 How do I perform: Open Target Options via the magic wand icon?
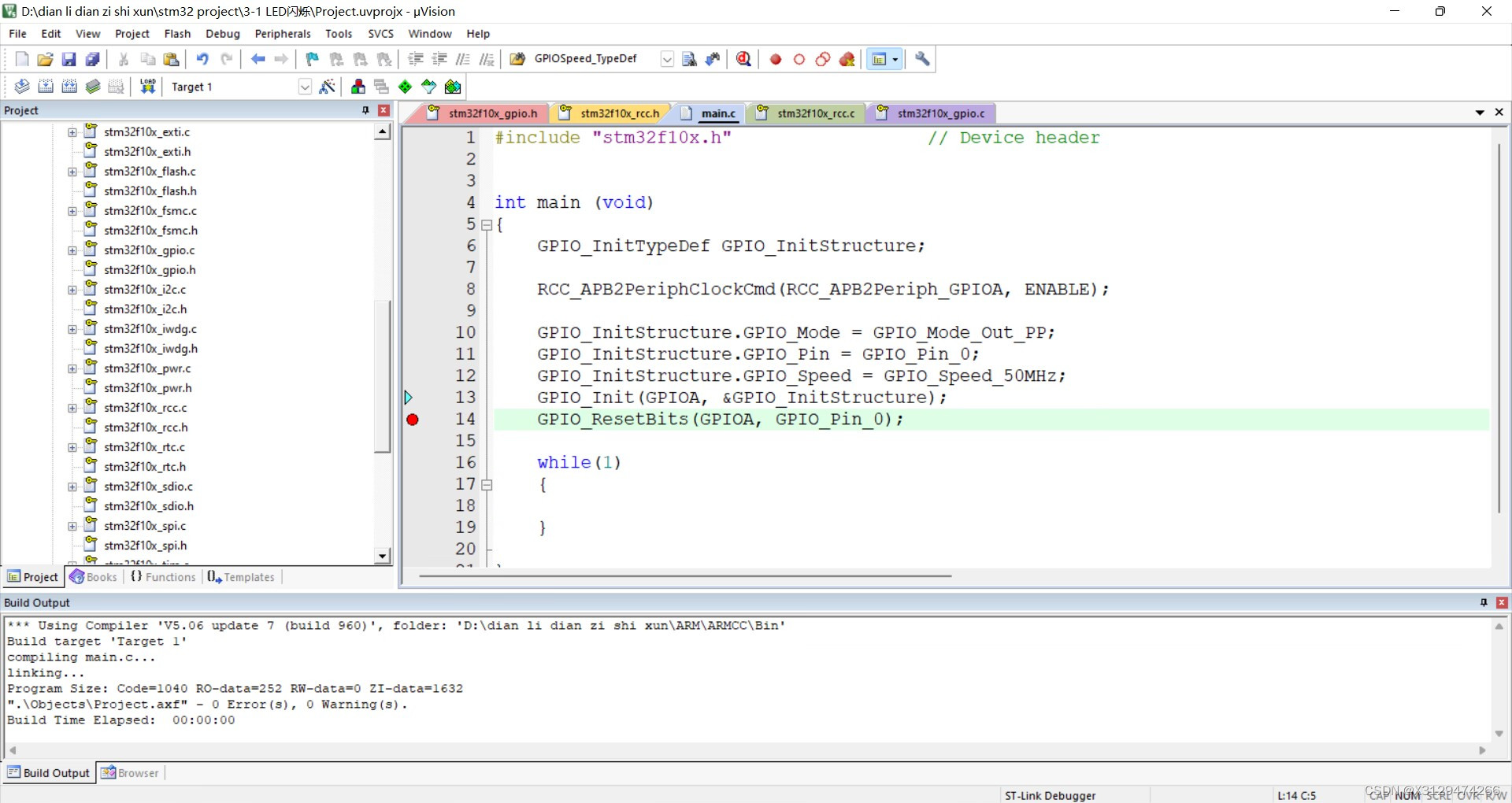click(328, 87)
